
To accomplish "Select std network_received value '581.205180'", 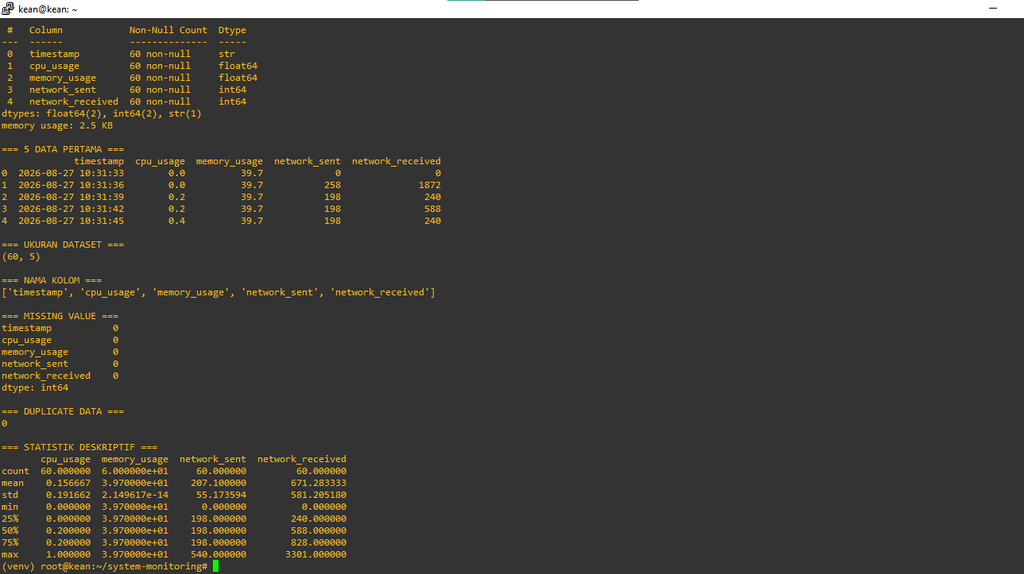I will pyautogui.click(x=319, y=495).
